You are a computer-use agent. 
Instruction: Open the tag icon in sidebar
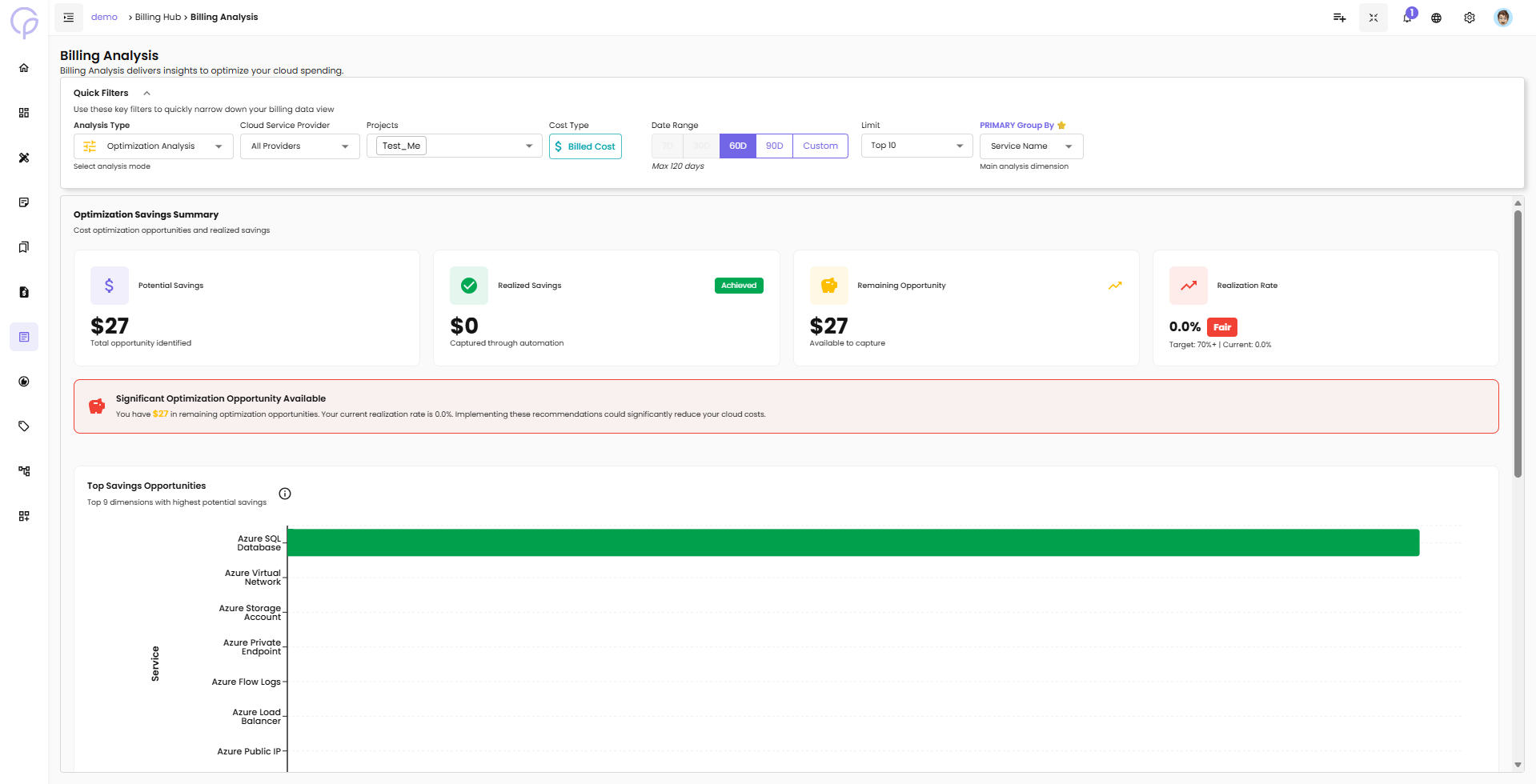(x=24, y=426)
